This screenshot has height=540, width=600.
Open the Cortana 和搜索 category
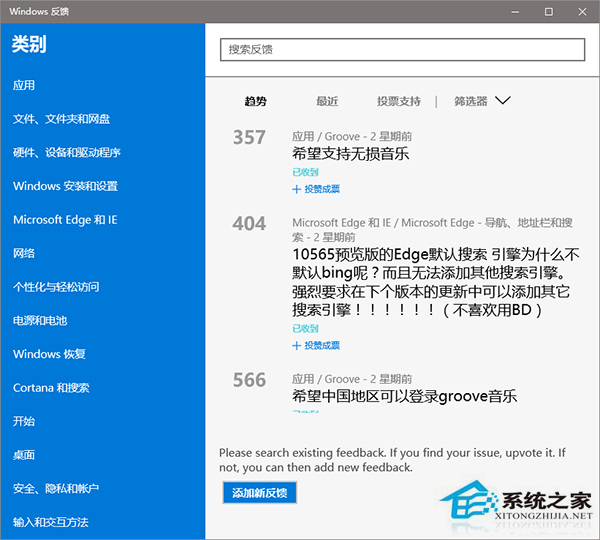51,388
